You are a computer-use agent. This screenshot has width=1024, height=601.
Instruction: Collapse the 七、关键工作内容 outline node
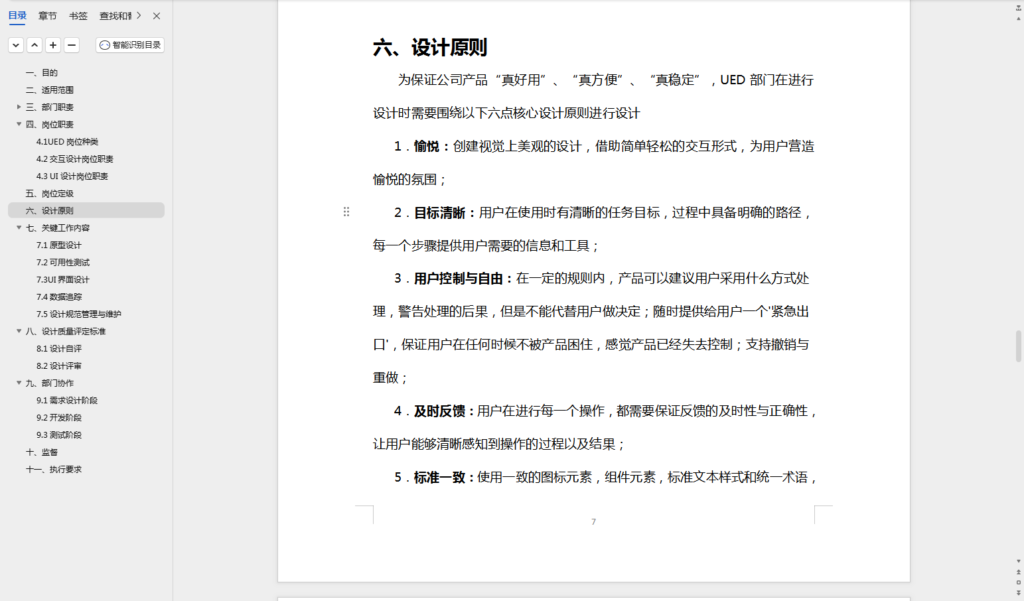(19, 227)
